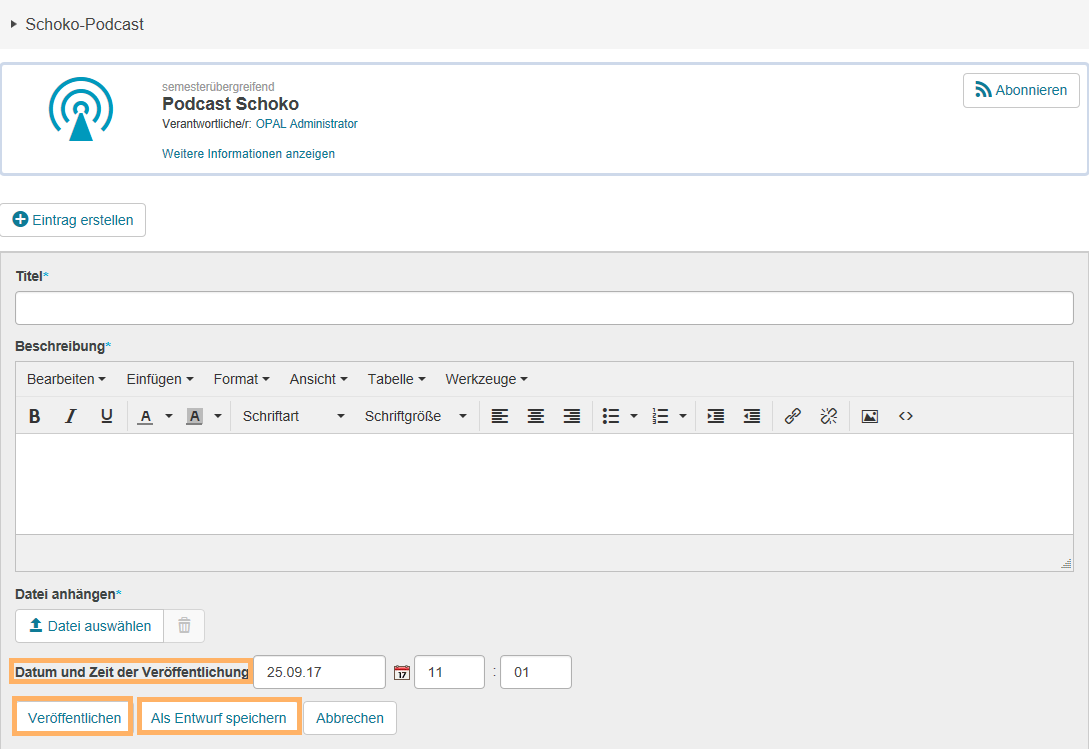Screen dimensions: 1089x749
Task: Expand the Schoko-Podcast section triangle
Action: [x=14, y=24]
